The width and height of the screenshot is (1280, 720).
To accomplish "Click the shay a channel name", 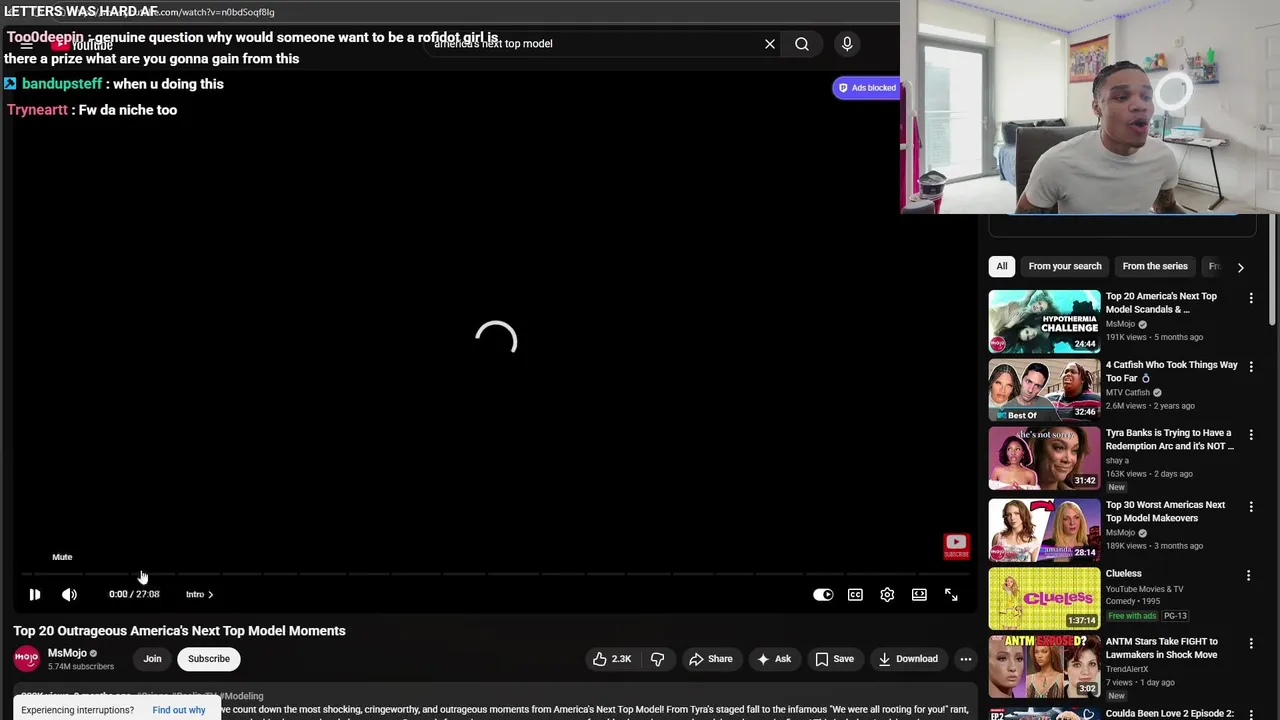I will pyautogui.click(x=1116, y=461).
